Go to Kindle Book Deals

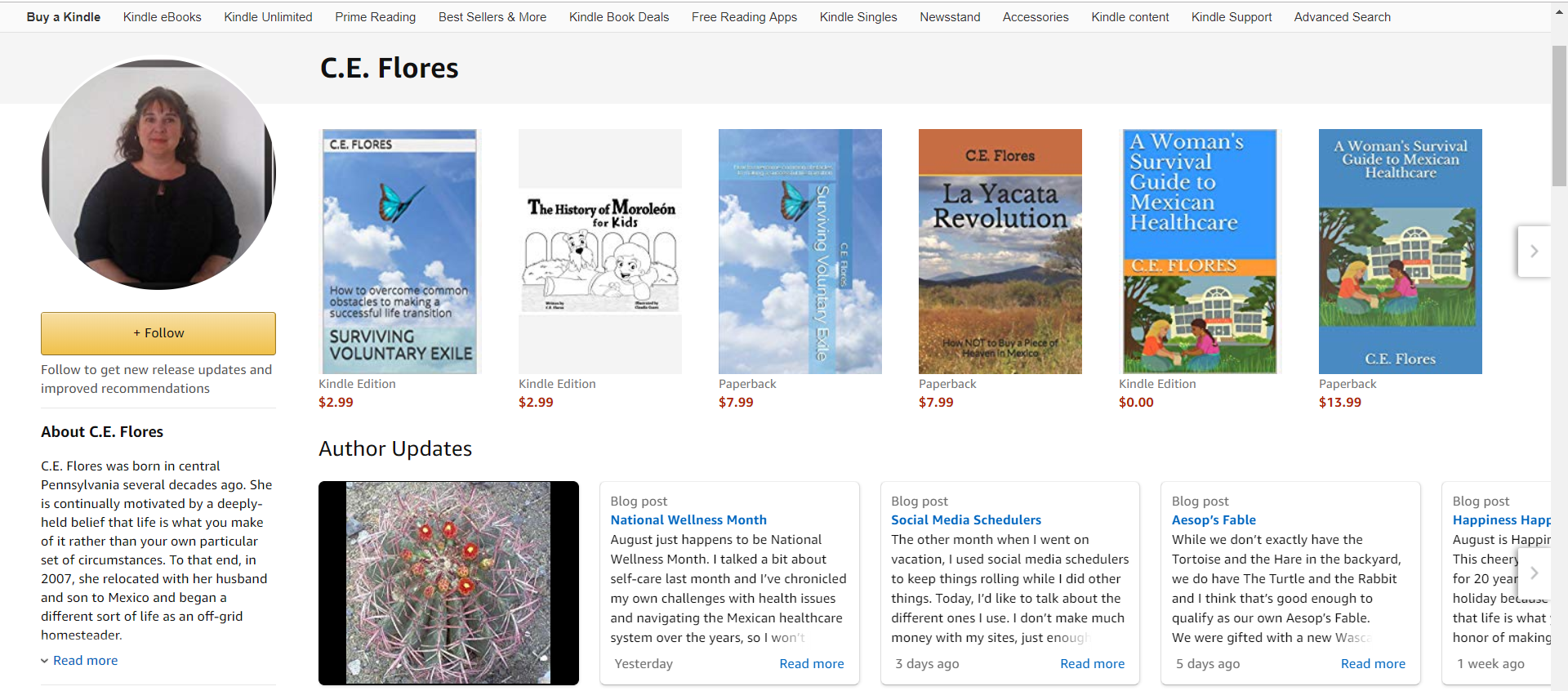click(x=618, y=16)
